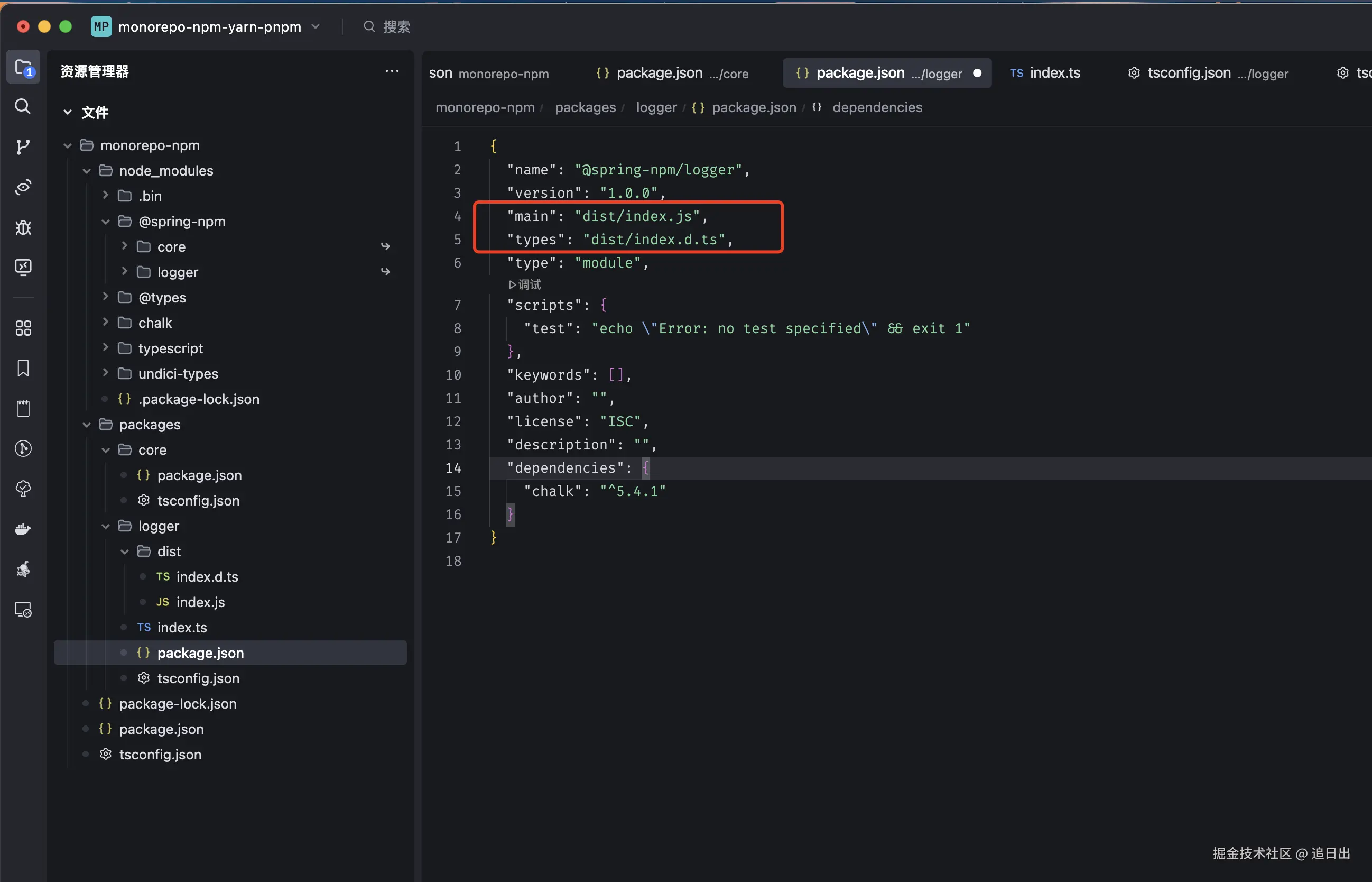This screenshot has width=1372, height=882.
Task: Open index.d.ts in the file tree
Action: [x=207, y=577]
